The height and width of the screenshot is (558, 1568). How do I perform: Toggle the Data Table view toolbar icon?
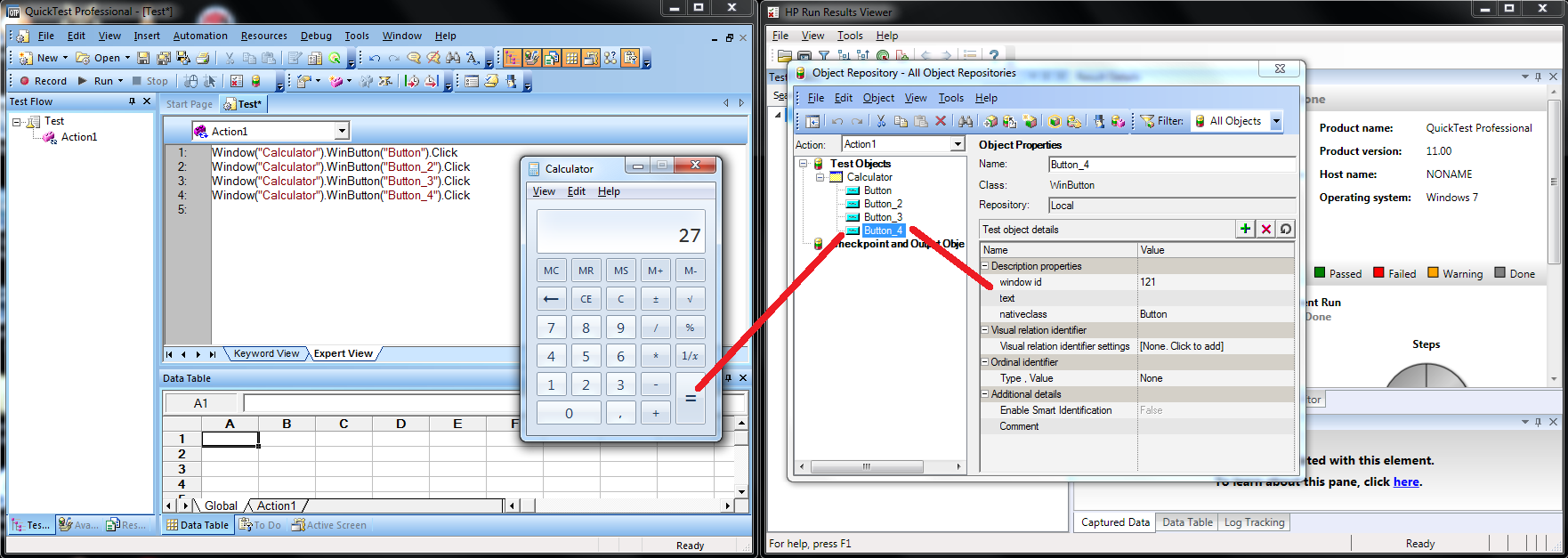click(x=571, y=58)
